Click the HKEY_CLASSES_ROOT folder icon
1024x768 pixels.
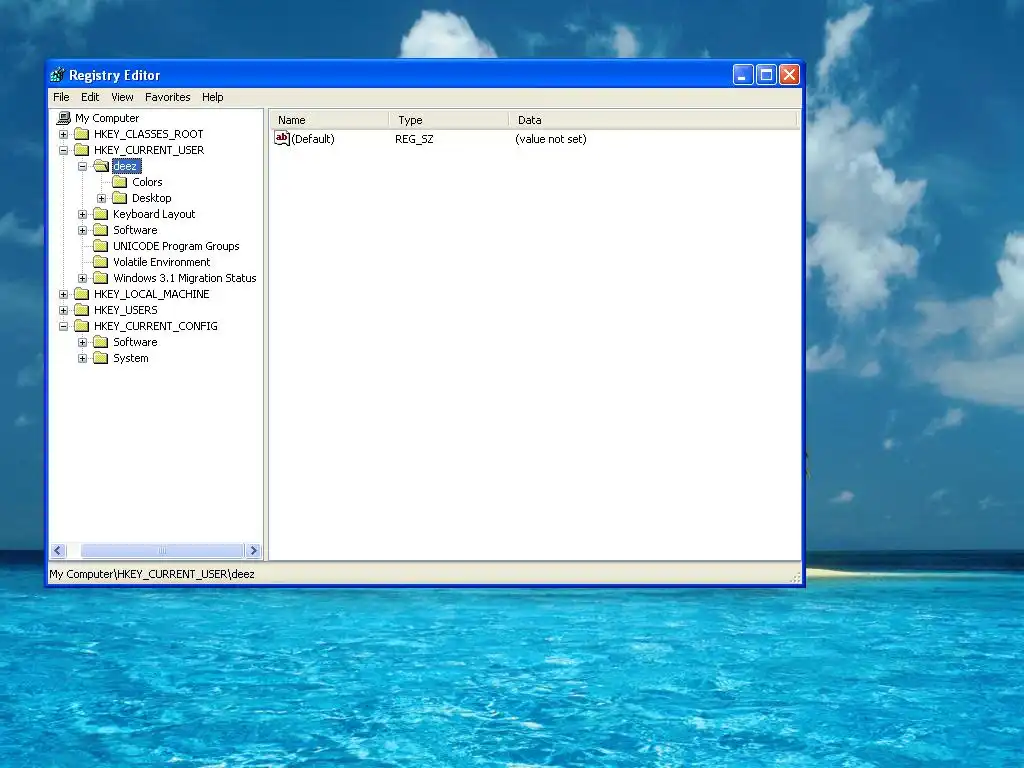coord(82,134)
